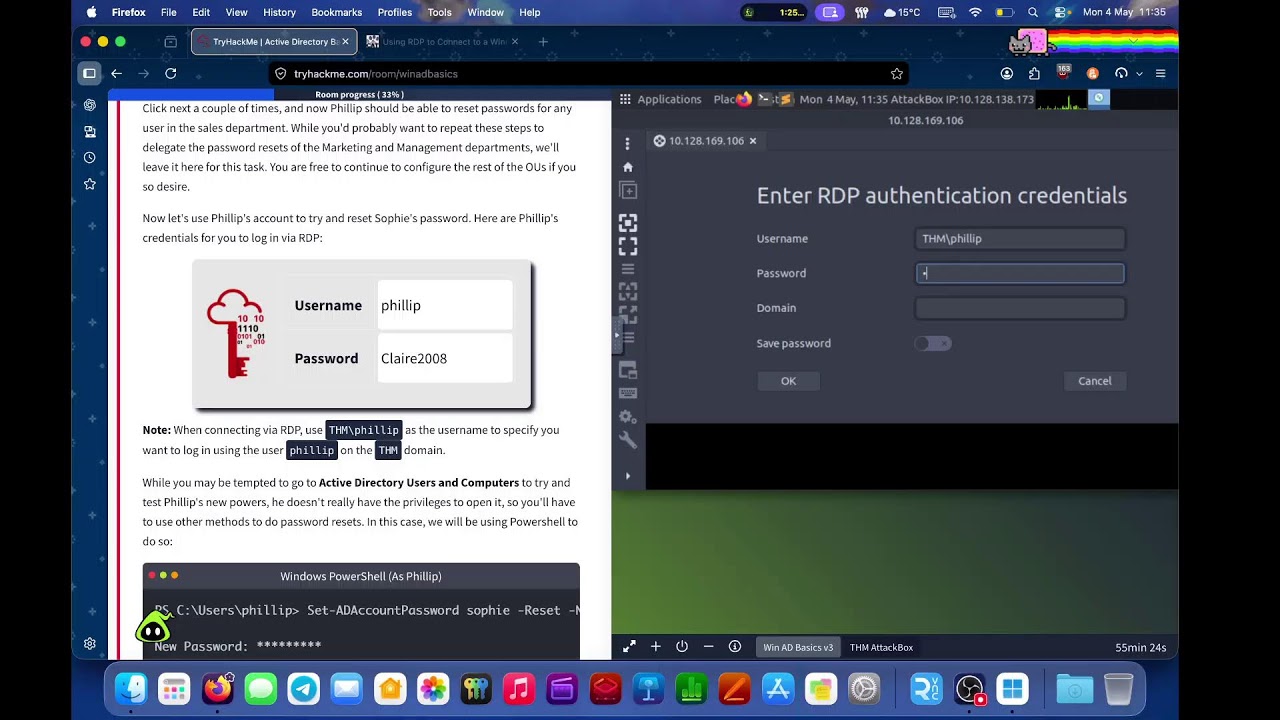Click the power icon for the machine

(682, 647)
